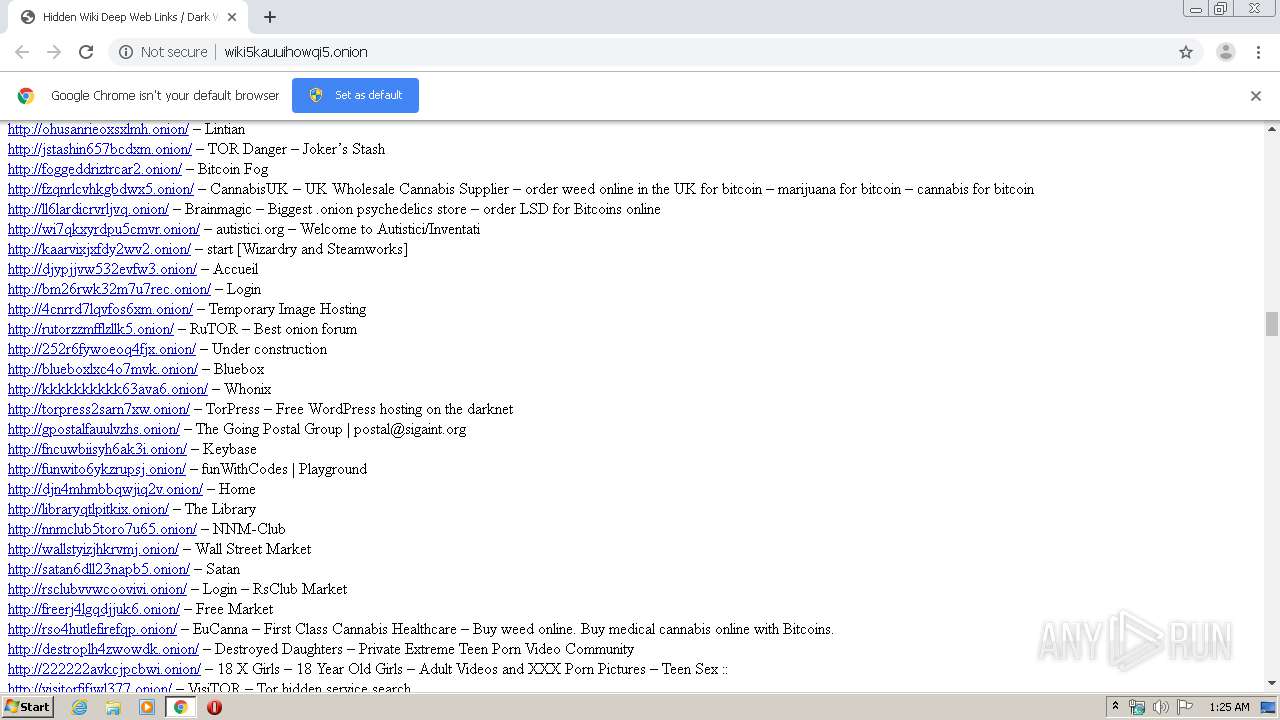Open network status tray icon

[1137, 707]
